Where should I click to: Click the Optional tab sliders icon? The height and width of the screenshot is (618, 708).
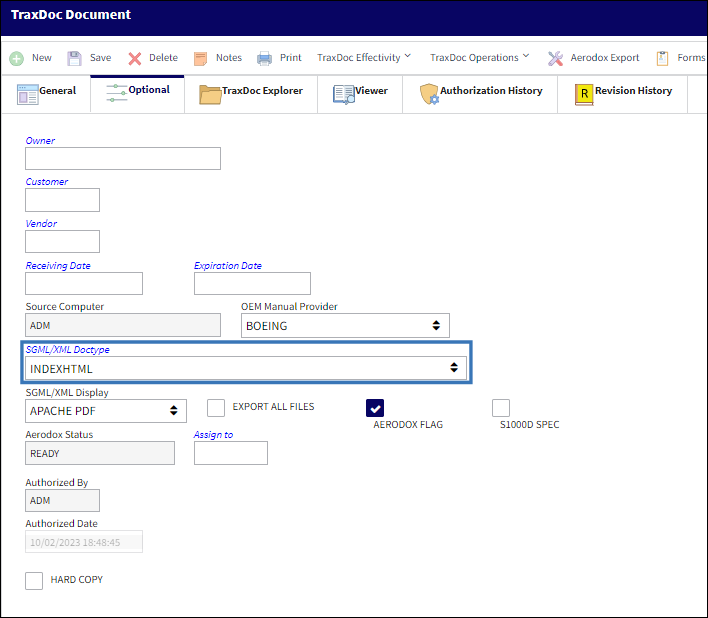pyautogui.click(x=116, y=93)
